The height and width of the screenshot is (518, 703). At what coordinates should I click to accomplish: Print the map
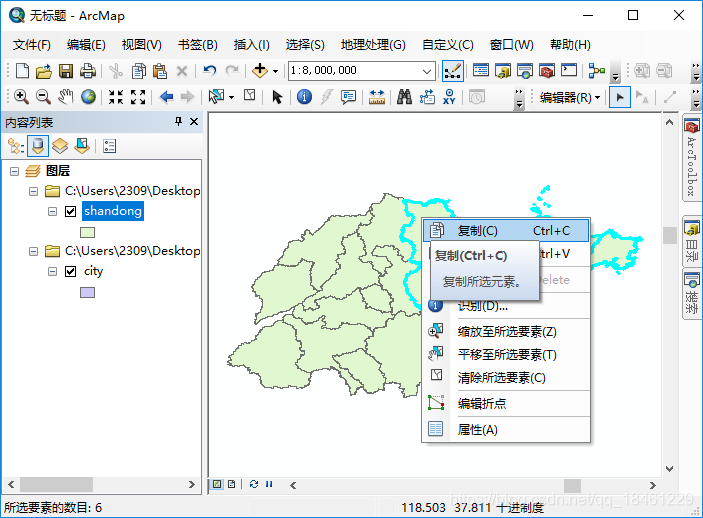tap(88, 71)
